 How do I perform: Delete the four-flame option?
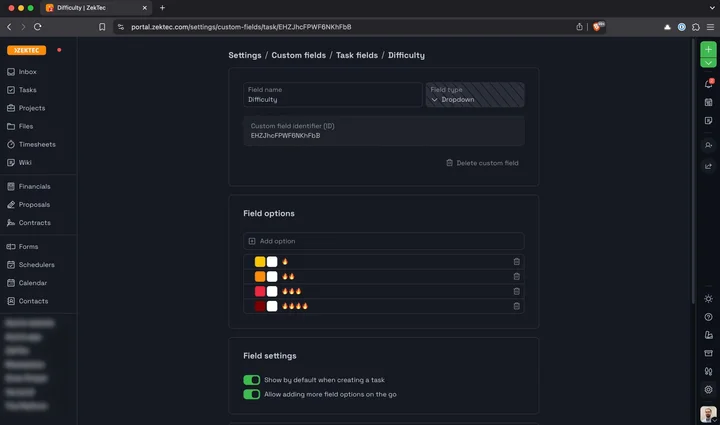pyautogui.click(x=517, y=306)
